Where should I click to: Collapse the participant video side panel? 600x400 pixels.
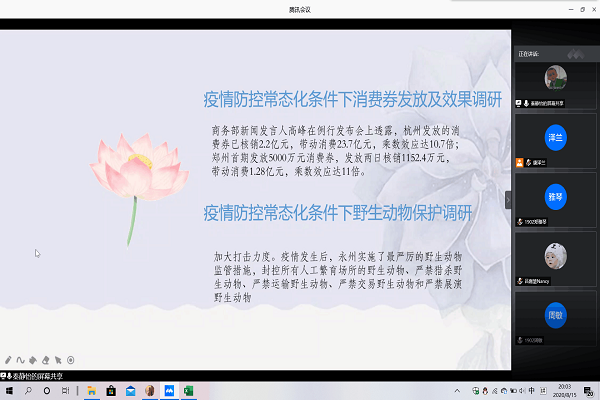[x=508, y=199]
